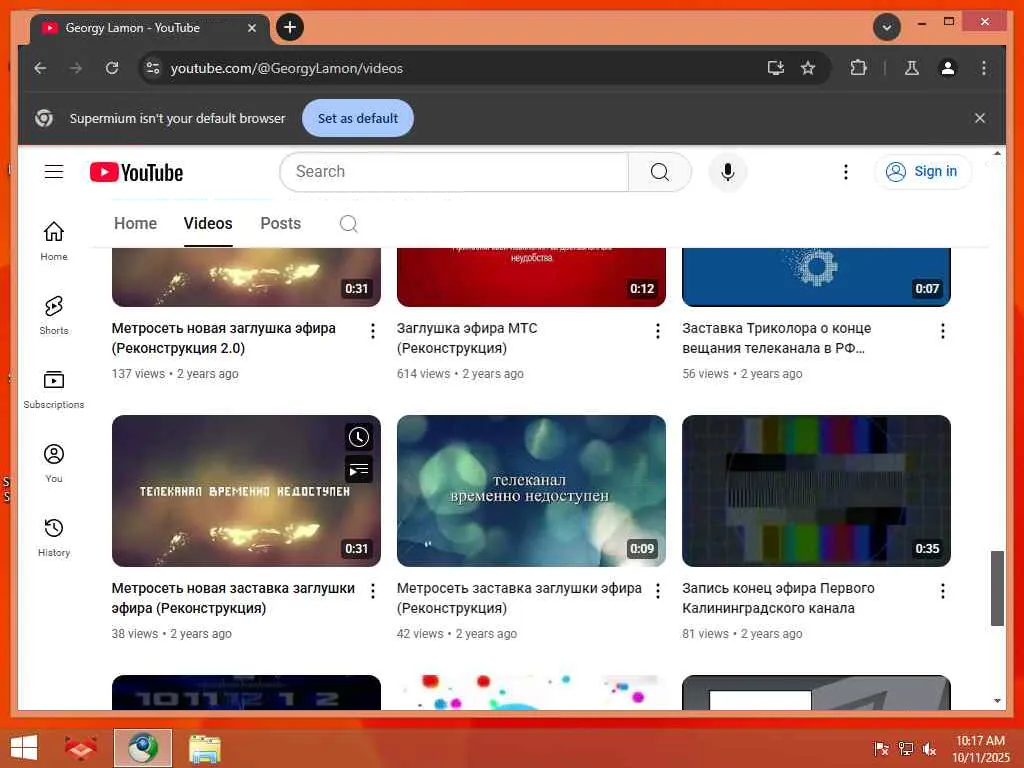Open the Action Center flag tray icon

(882, 748)
